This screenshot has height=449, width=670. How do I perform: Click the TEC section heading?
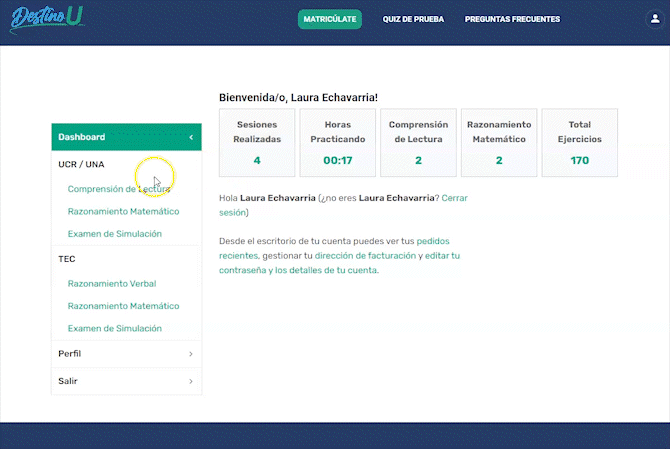pos(67,259)
